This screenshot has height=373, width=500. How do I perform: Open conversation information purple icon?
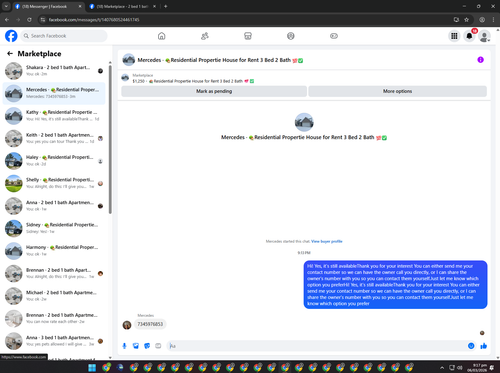click(480, 60)
